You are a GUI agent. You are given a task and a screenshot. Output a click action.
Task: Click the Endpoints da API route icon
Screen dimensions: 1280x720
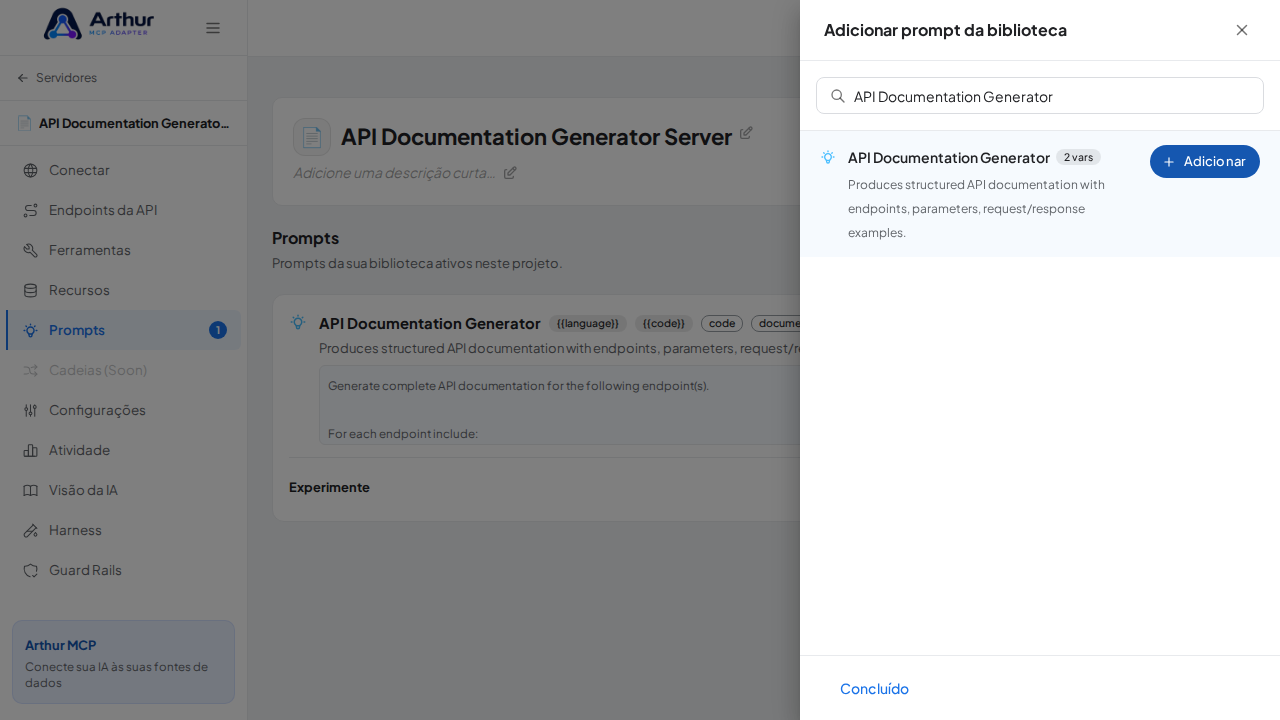click(30, 210)
